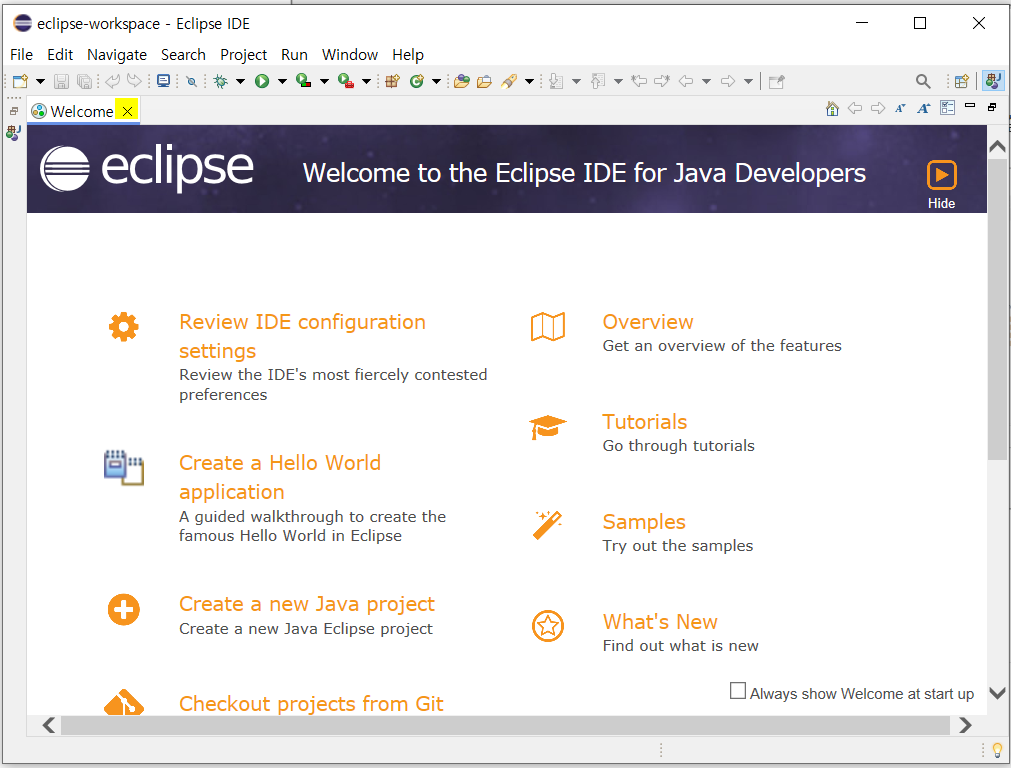This screenshot has height=768, width=1011.
Task: Expand the External Tools dropdown arrow
Action: pos(366,81)
